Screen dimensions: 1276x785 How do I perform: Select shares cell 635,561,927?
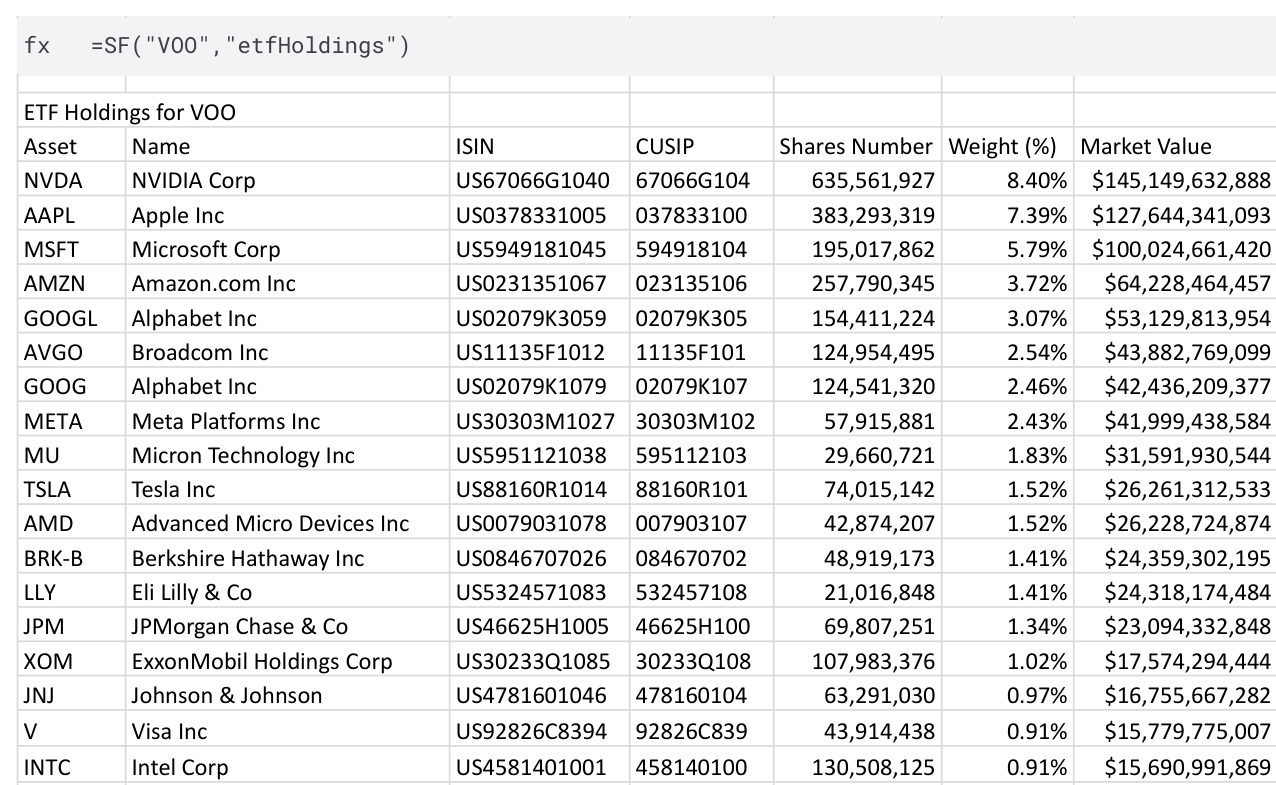point(857,180)
